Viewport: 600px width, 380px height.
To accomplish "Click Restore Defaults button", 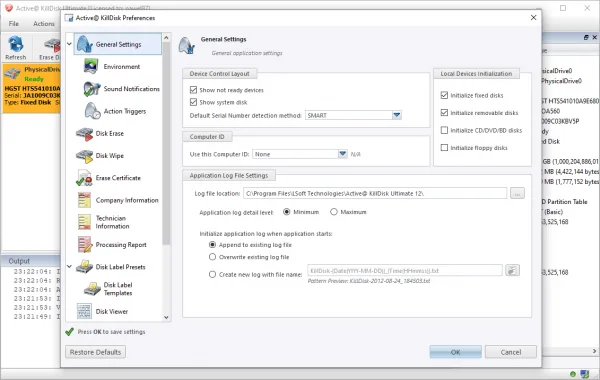I will [x=95, y=352].
